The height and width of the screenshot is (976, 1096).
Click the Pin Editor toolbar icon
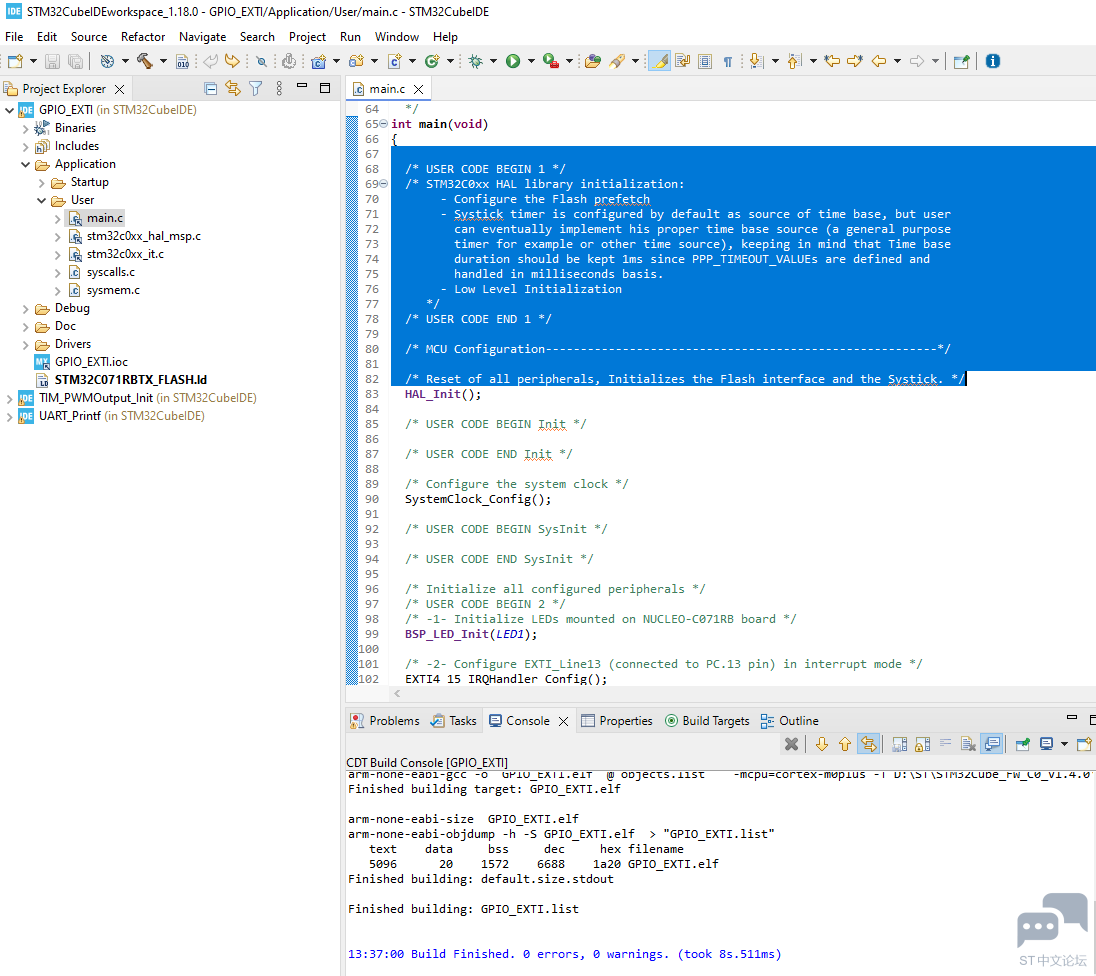[961, 62]
